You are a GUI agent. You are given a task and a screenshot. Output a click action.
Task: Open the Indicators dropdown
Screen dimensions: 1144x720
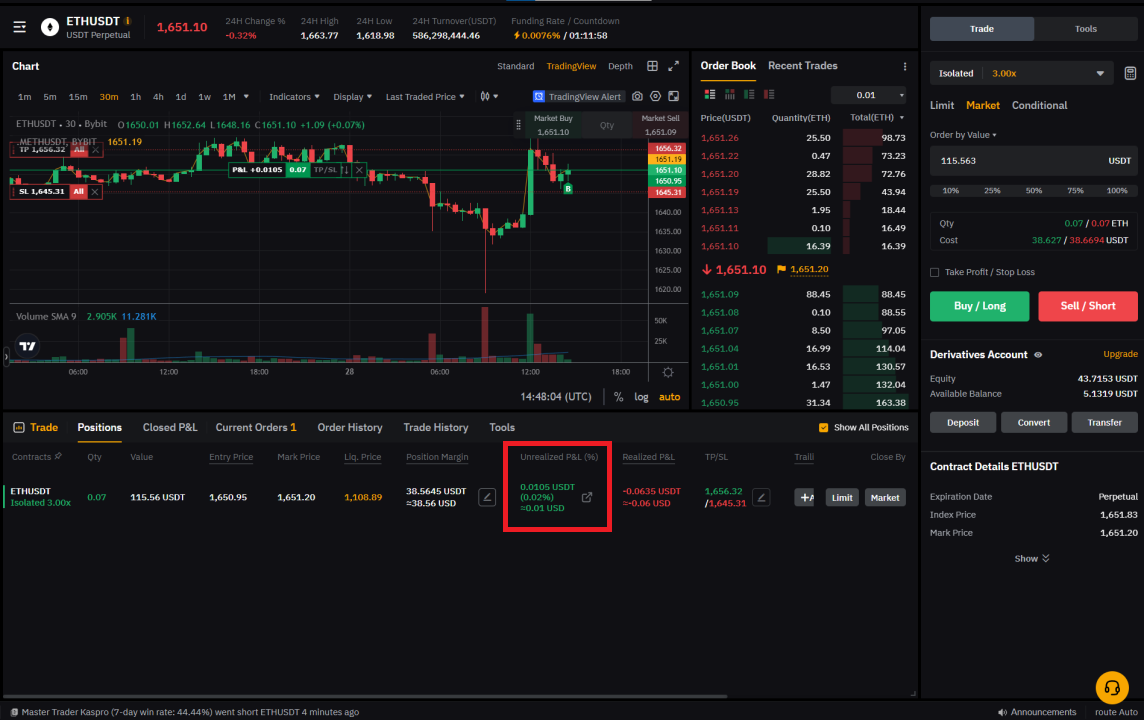click(294, 96)
